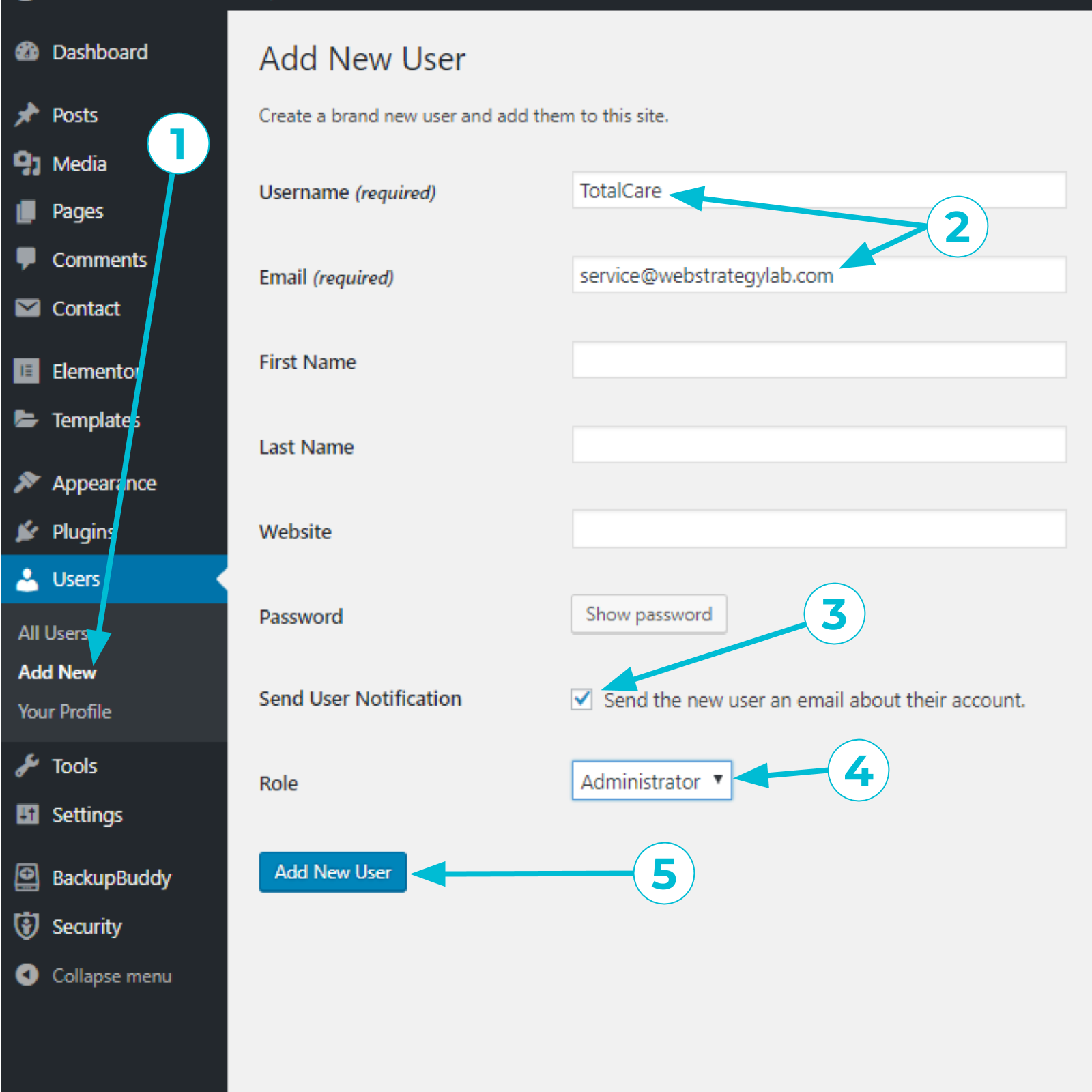This screenshot has width=1092, height=1092.
Task: Go to the Posts menu
Action: point(75,115)
